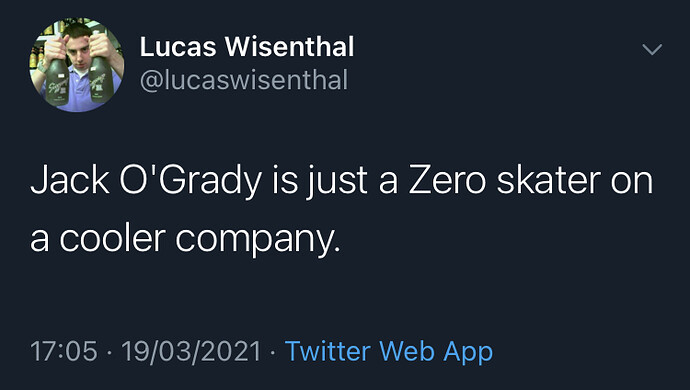Click the word "App" in the blue source link
This screenshot has width=690, height=390.
(468, 353)
